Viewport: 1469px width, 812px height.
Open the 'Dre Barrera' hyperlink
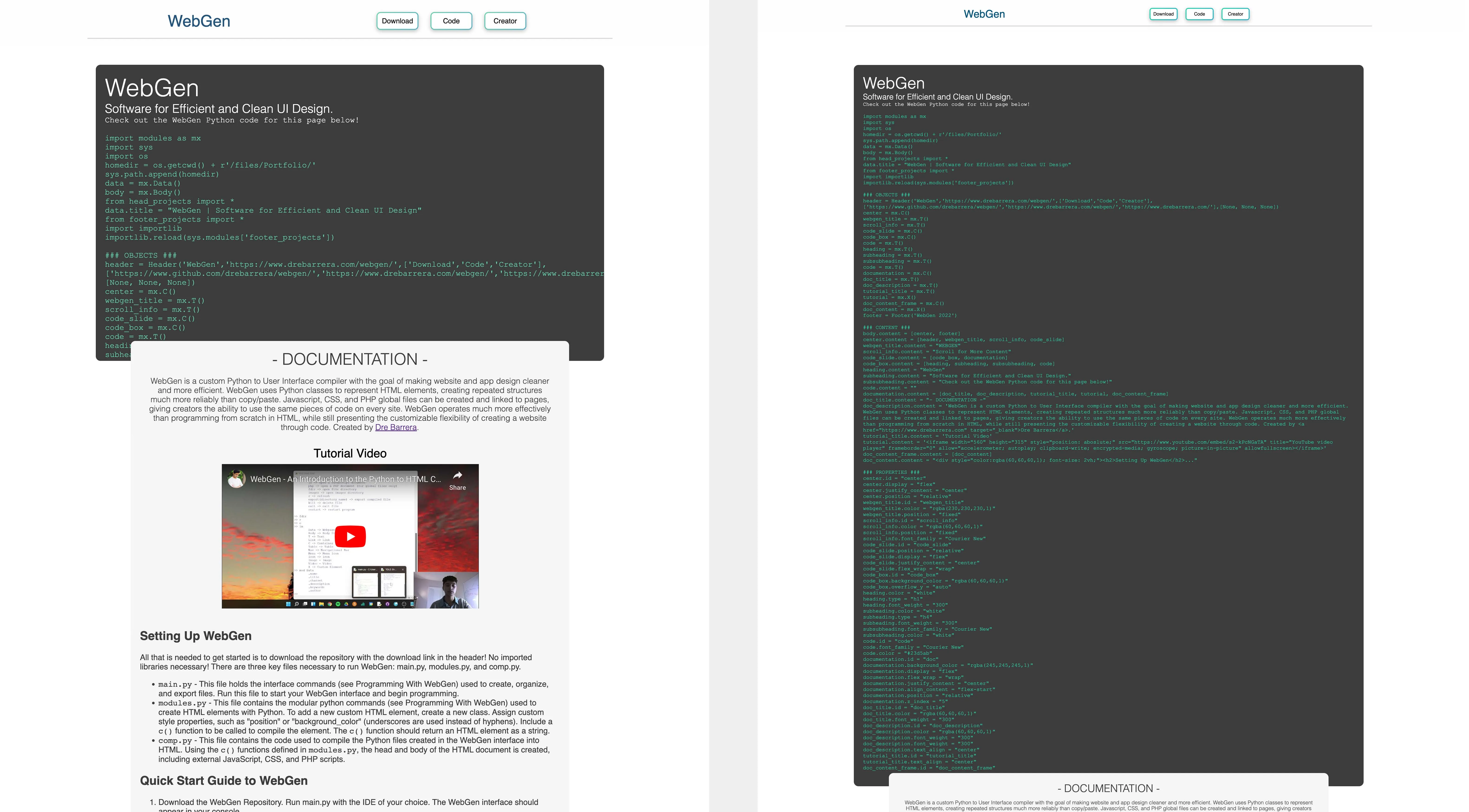pos(396,427)
